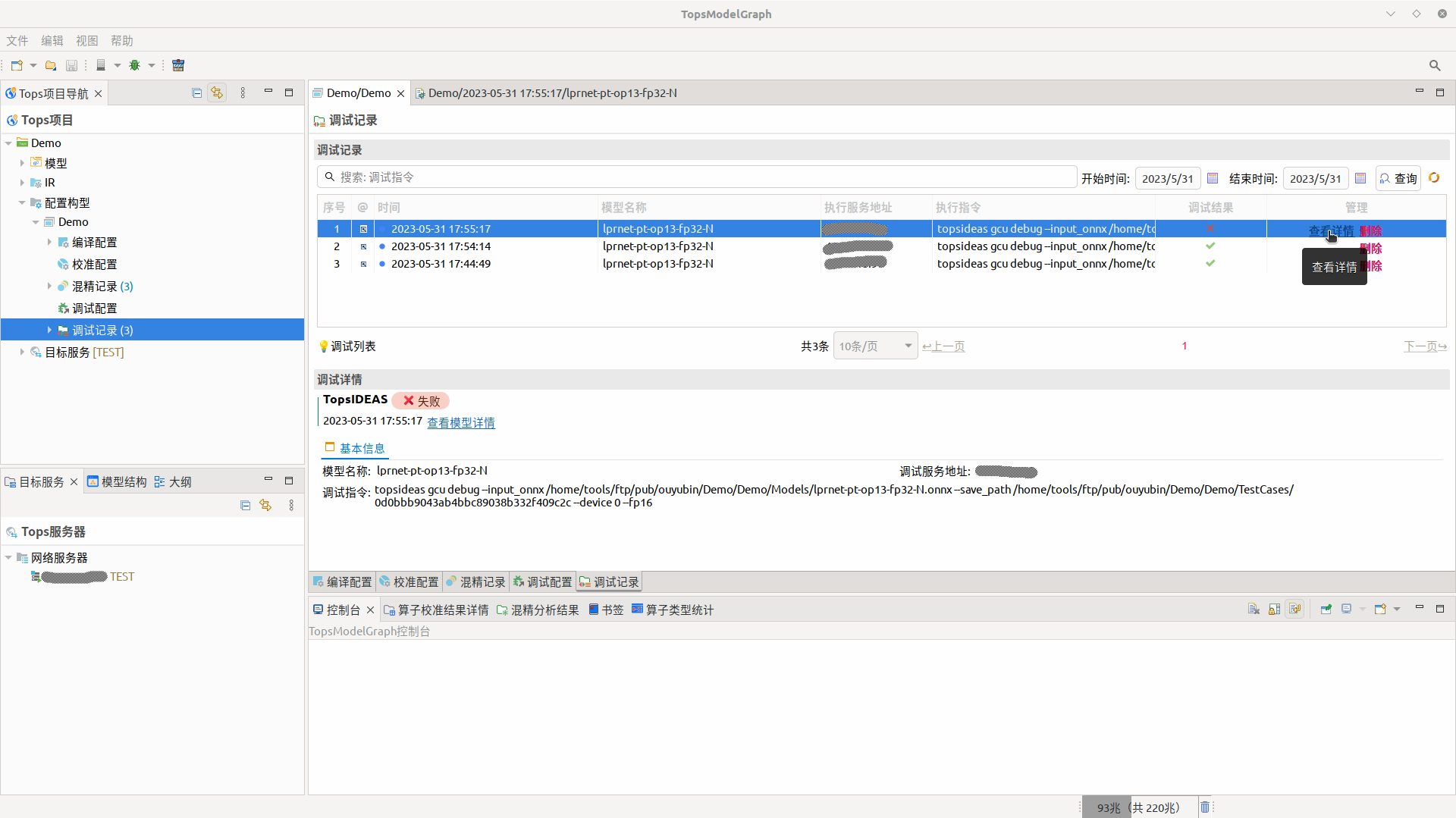Click the TEST server icon under 网络服务器
1456x818 pixels.
[36, 577]
